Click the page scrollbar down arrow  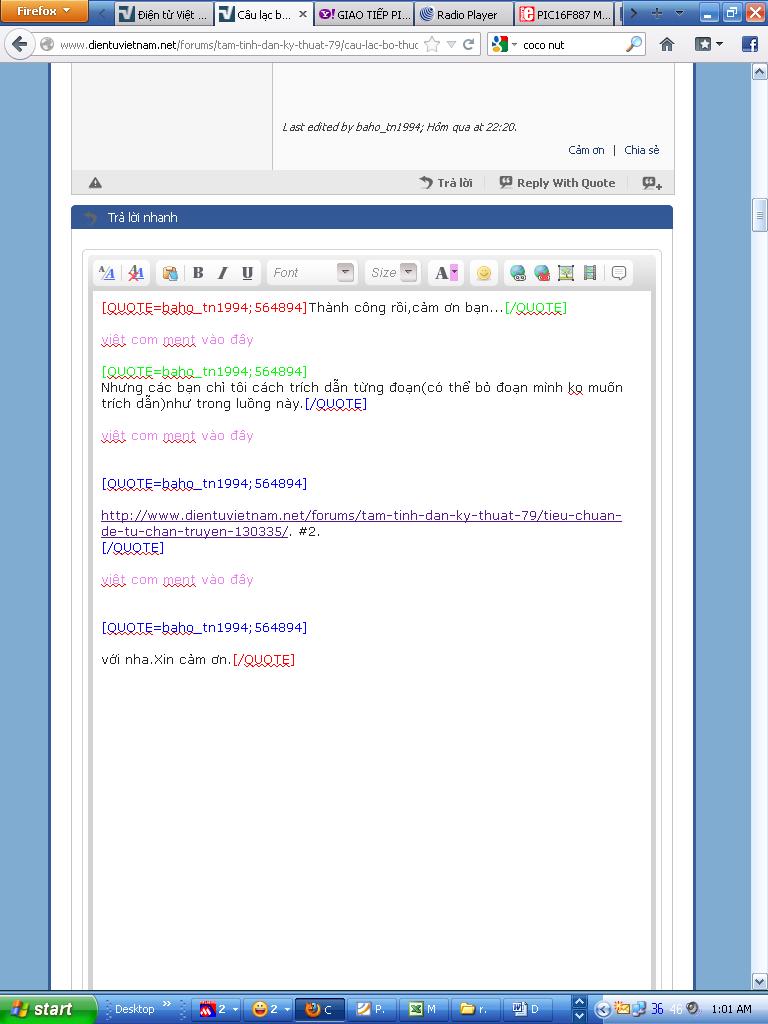tap(760, 982)
